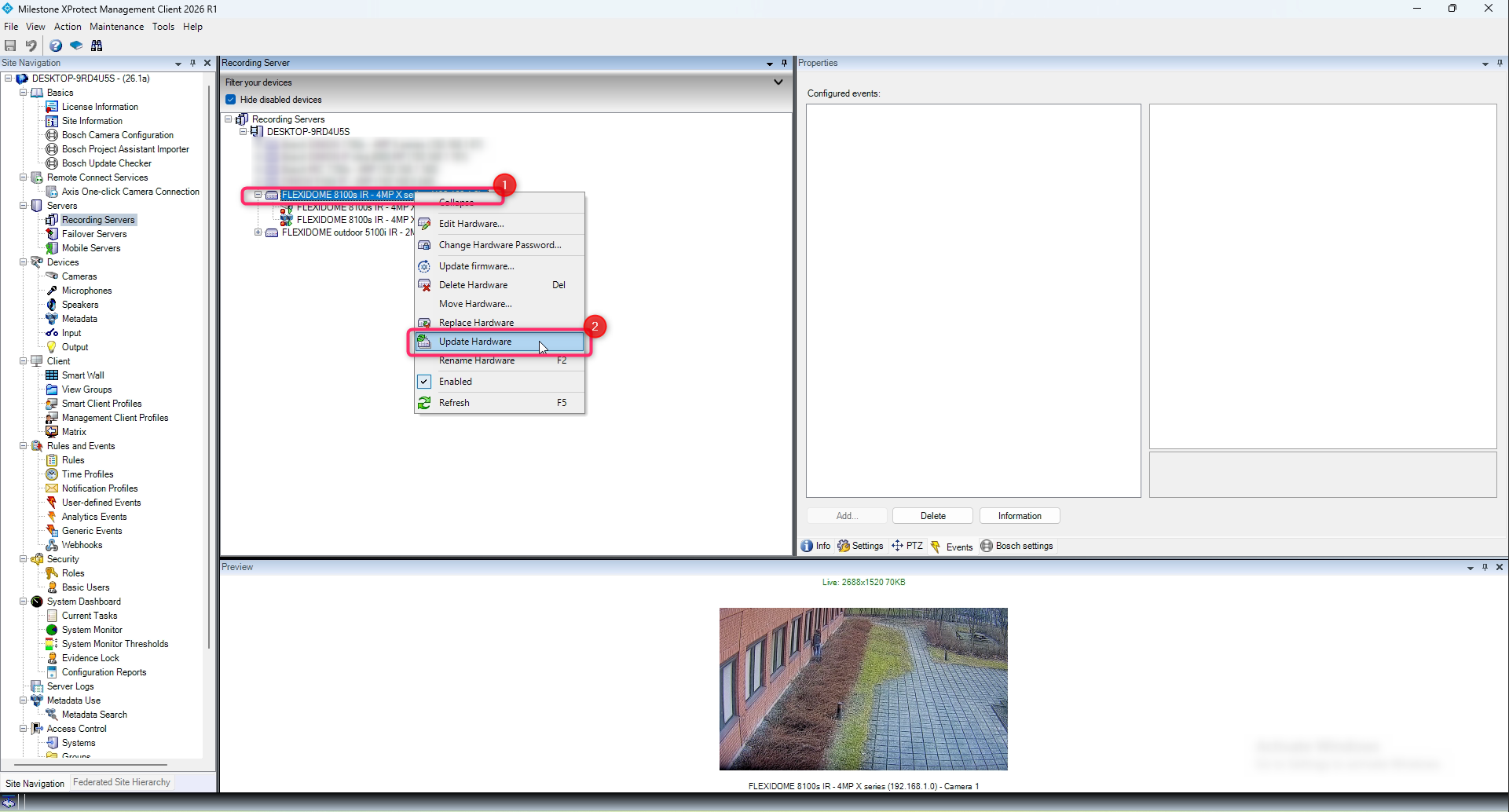This screenshot has width=1509, height=812.
Task: Collapse the Security tree node
Action: (x=24, y=559)
